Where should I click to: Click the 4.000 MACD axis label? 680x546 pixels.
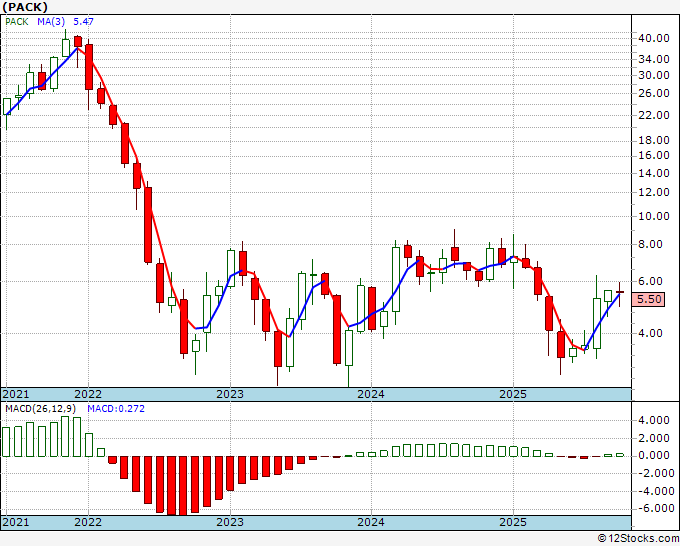(x=654, y=420)
